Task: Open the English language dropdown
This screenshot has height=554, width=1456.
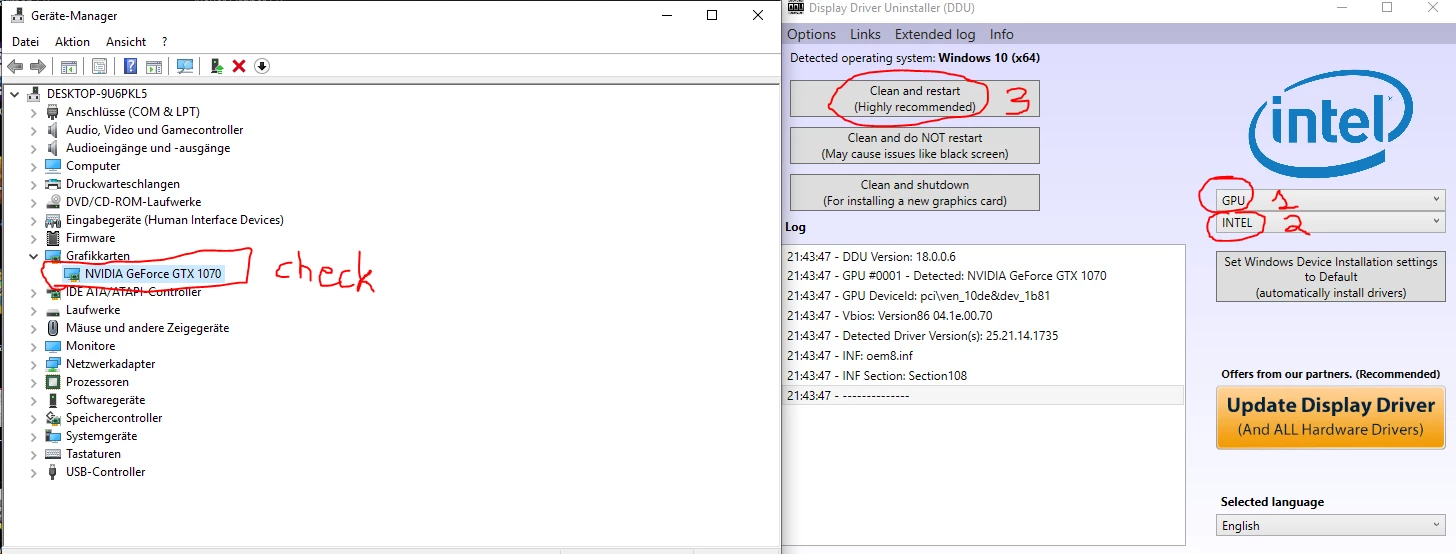Action: click(x=1331, y=526)
